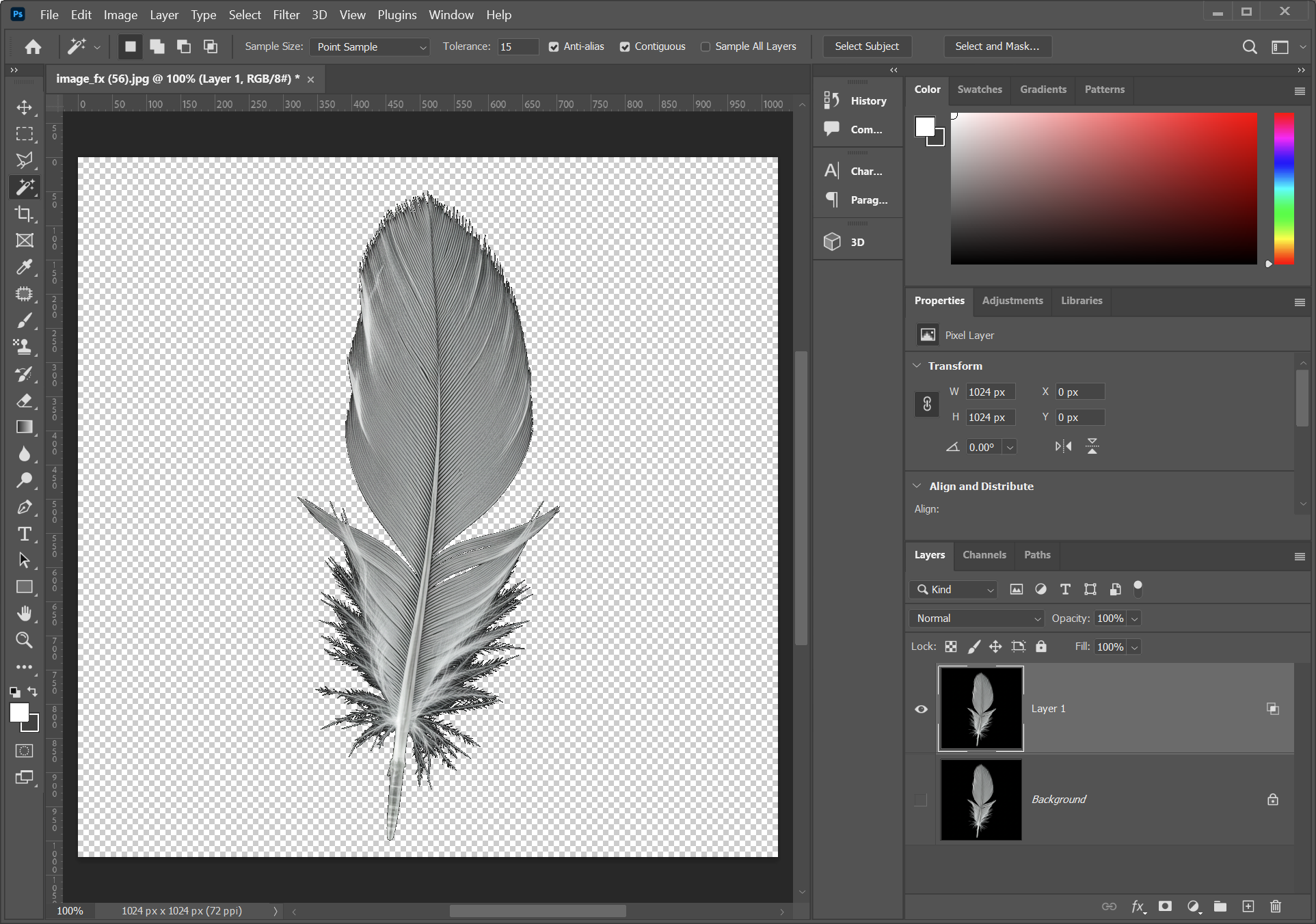Switch to the Channels tab
1316x924 pixels.
tap(984, 555)
